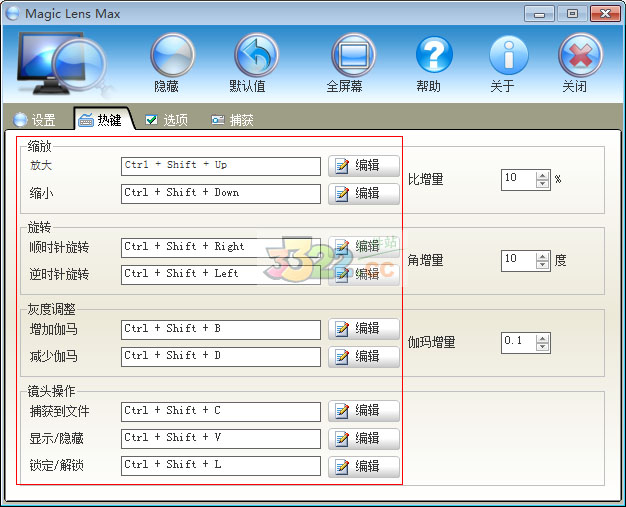626x507 pixels.
Task: Show the 关于 about dialog
Action: point(509,55)
